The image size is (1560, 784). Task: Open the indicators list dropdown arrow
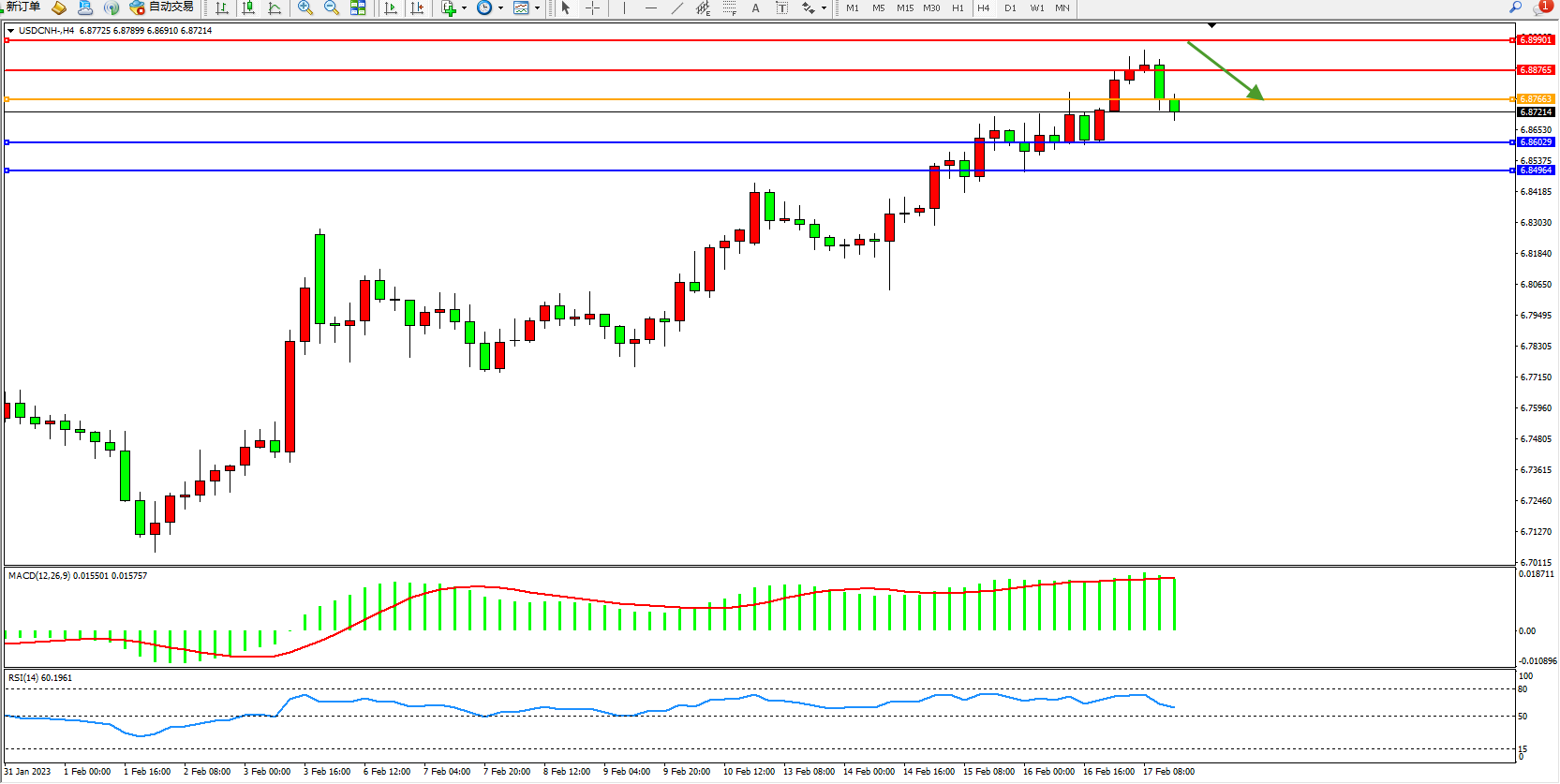tap(464, 7)
